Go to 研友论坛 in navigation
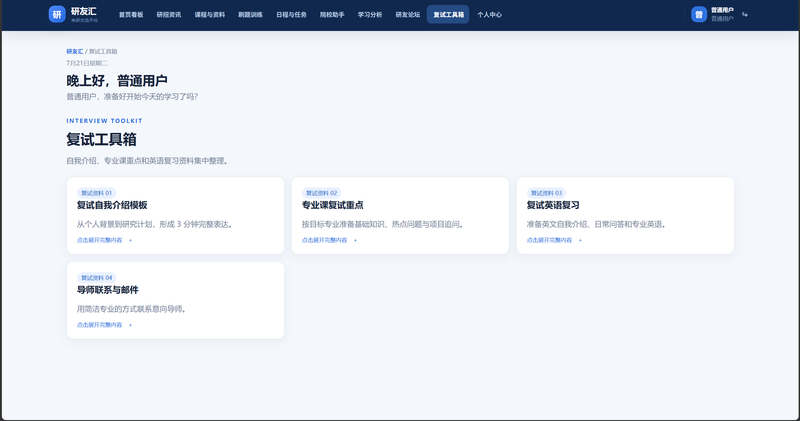The height and width of the screenshot is (421, 800). click(408, 15)
